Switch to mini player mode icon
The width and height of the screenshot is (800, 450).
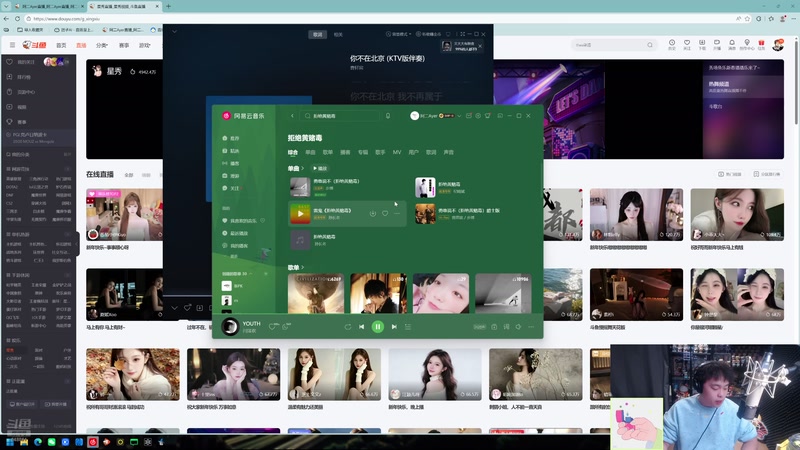pyautogui.click(x=500, y=116)
